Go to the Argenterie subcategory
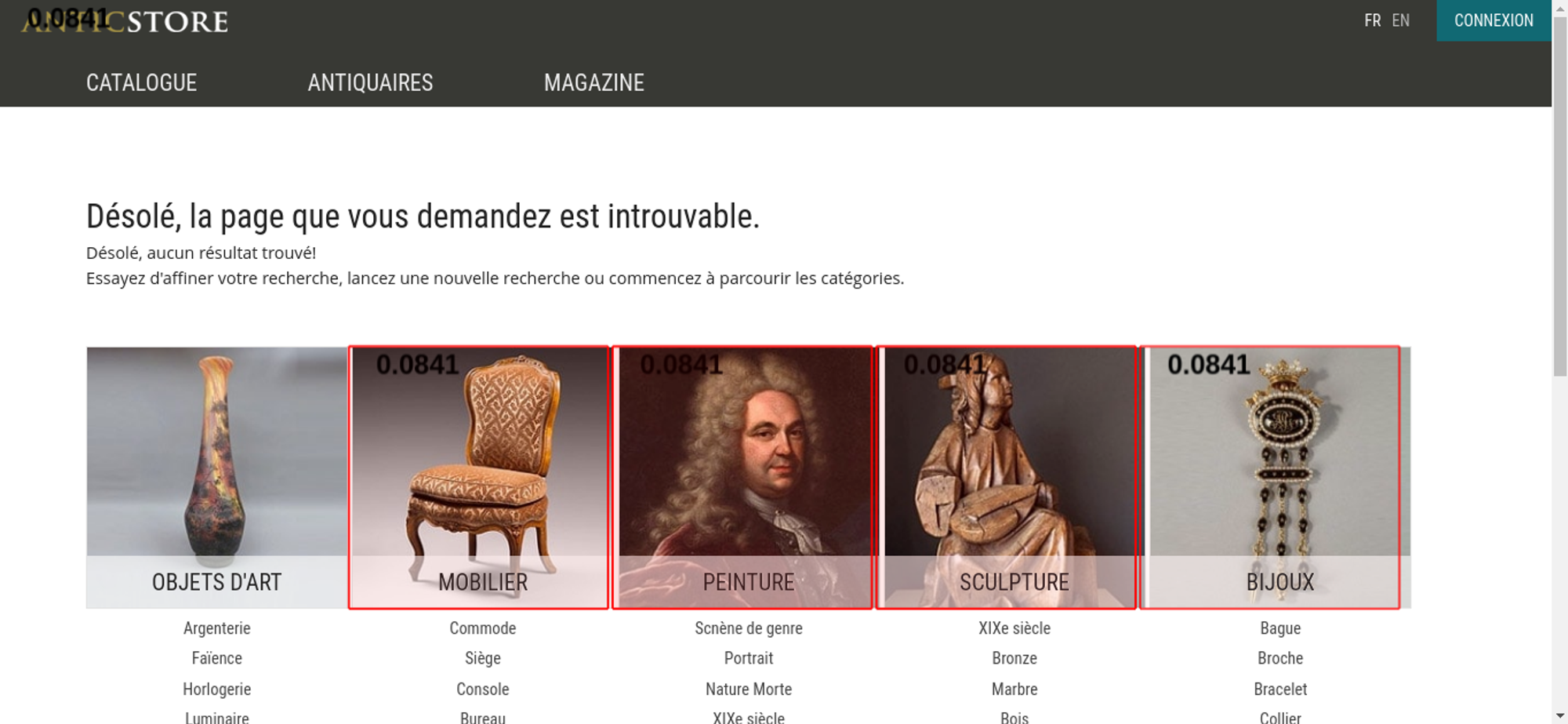The width and height of the screenshot is (1568, 724). pos(217,628)
